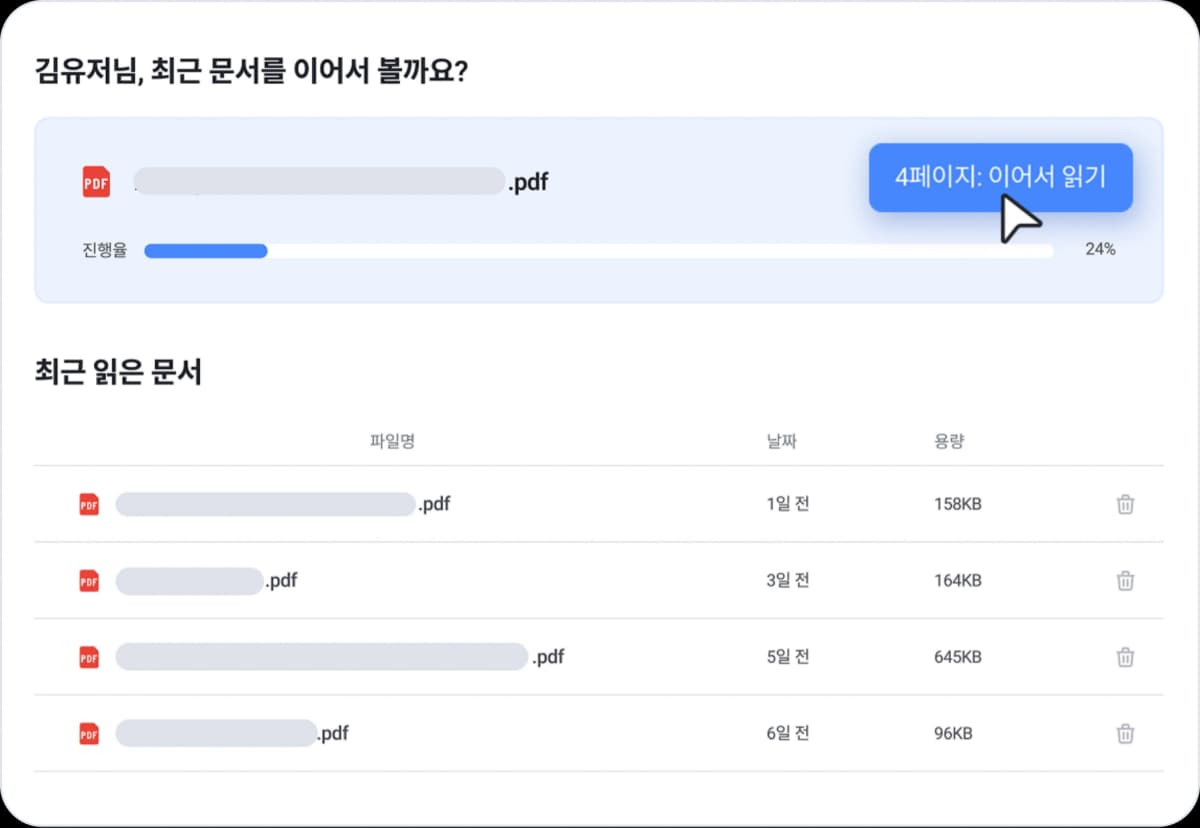The height and width of the screenshot is (828, 1200).
Task: Click the '용량' column header
Action: (x=948, y=441)
